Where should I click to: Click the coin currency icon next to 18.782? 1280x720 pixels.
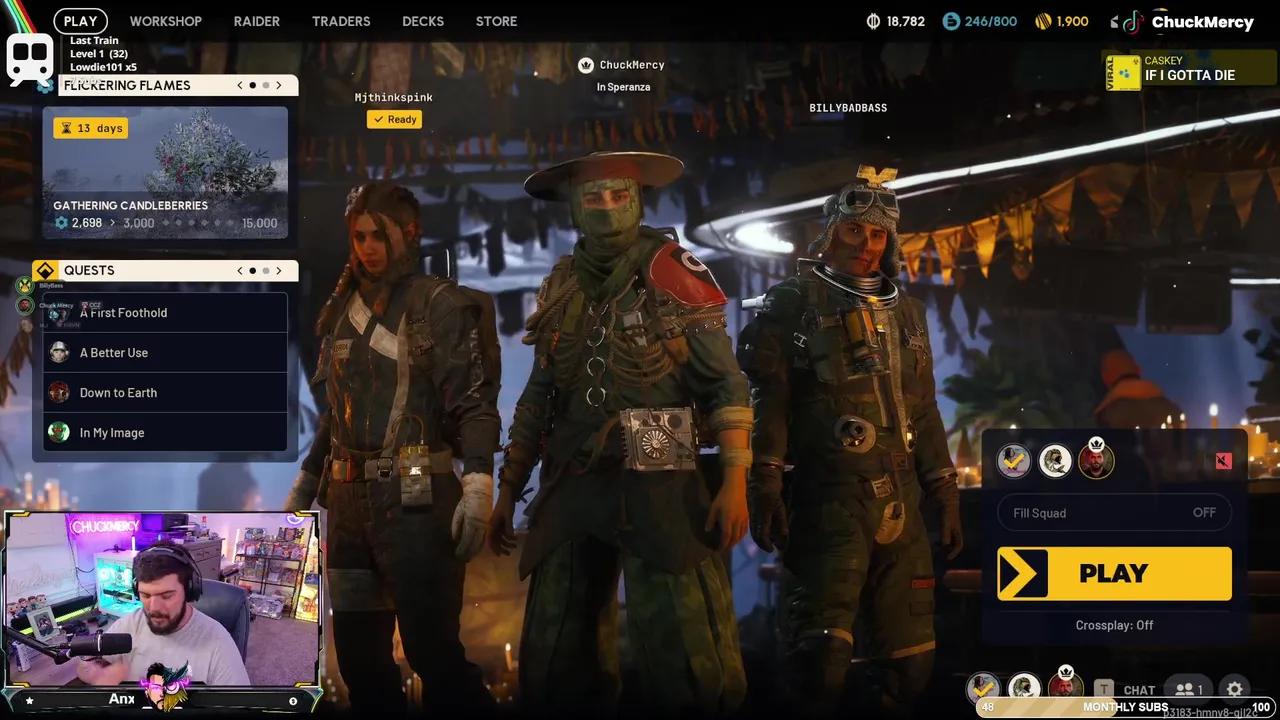[x=872, y=21]
